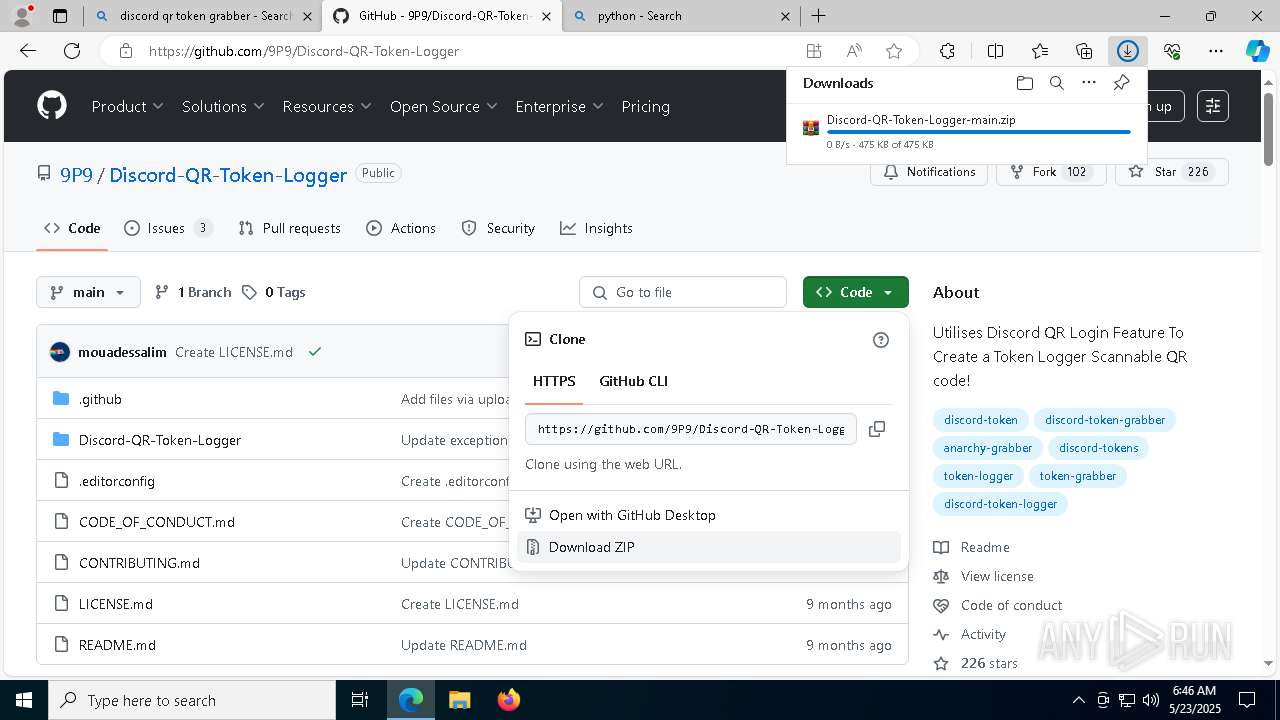Viewport: 1280px width, 720px height.
Task: Open Pricing link in header
Action: [645, 106]
